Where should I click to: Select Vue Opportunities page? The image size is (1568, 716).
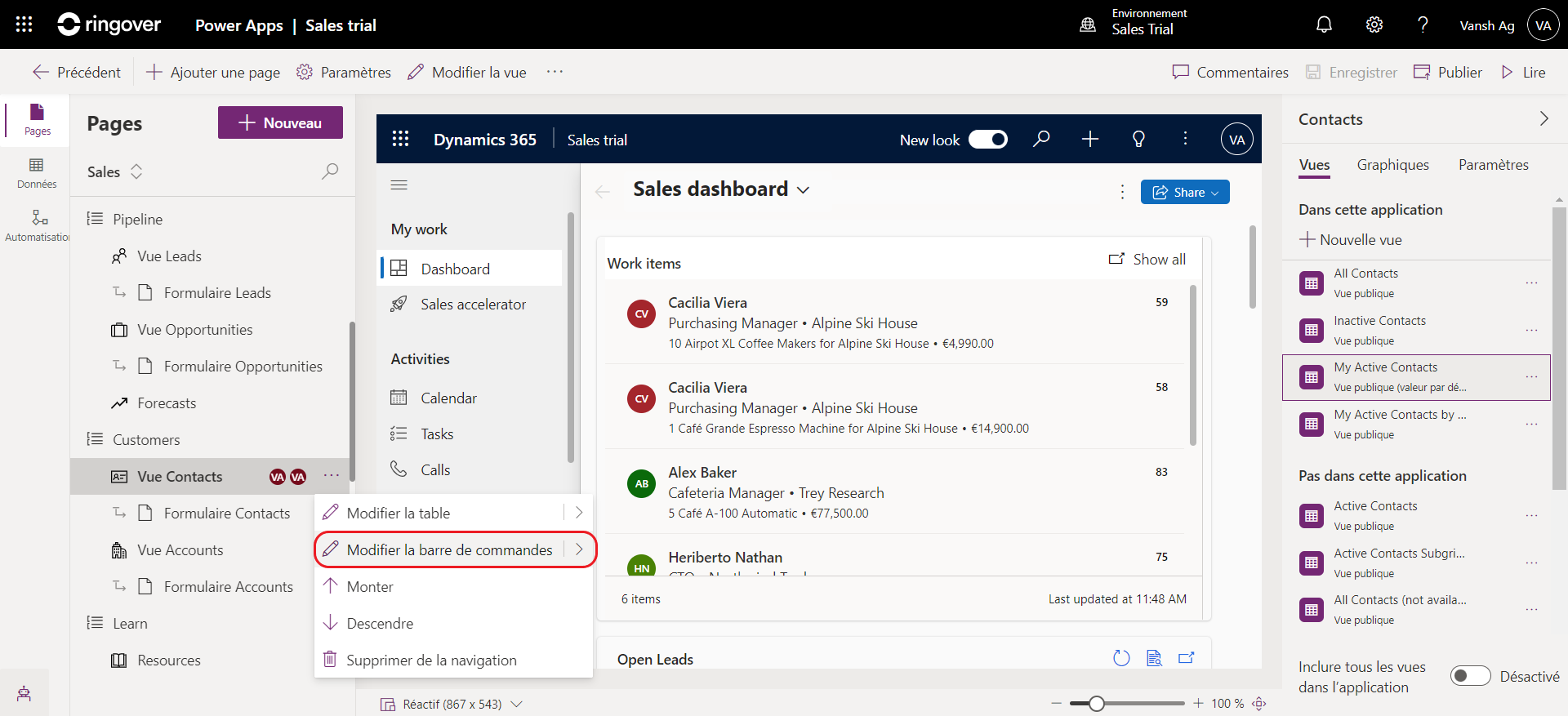[x=194, y=329]
